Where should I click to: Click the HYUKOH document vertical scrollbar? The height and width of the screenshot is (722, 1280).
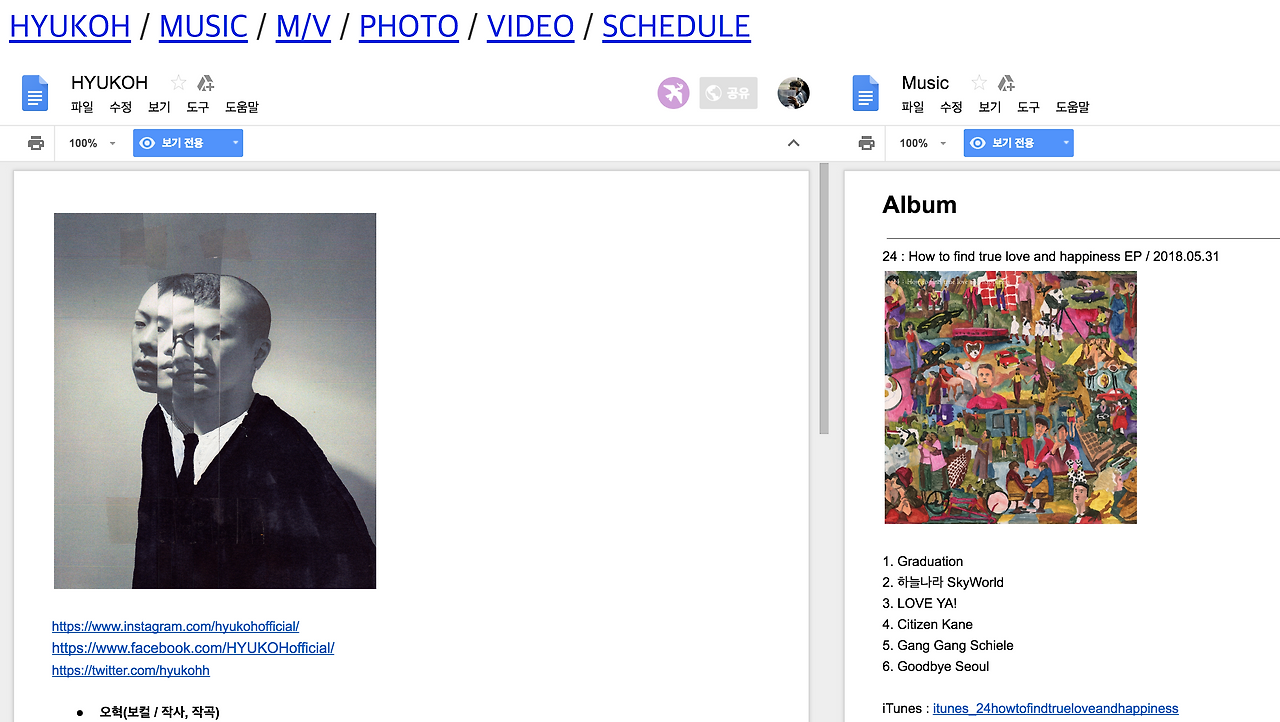[824, 300]
